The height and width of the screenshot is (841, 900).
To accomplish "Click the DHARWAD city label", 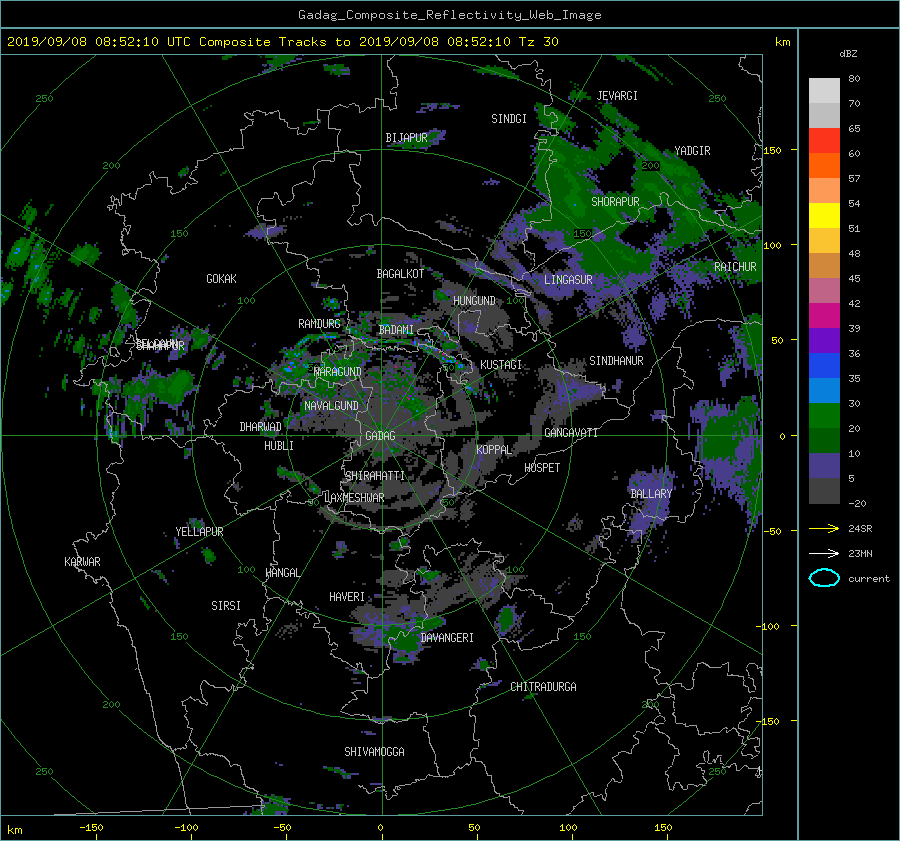I will click(260, 427).
